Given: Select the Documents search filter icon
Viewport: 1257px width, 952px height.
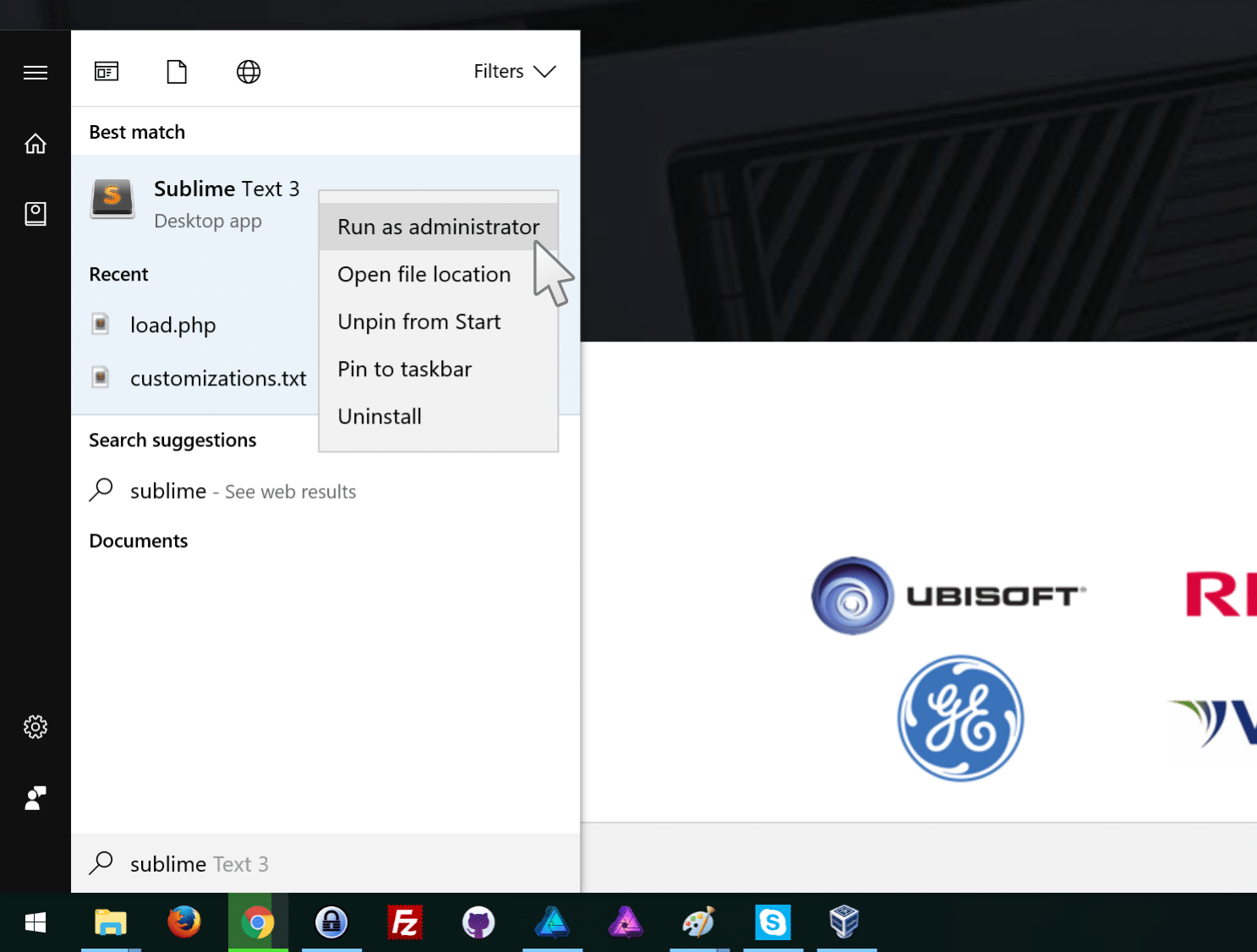Looking at the screenshot, I should click(x=177, y=72).
